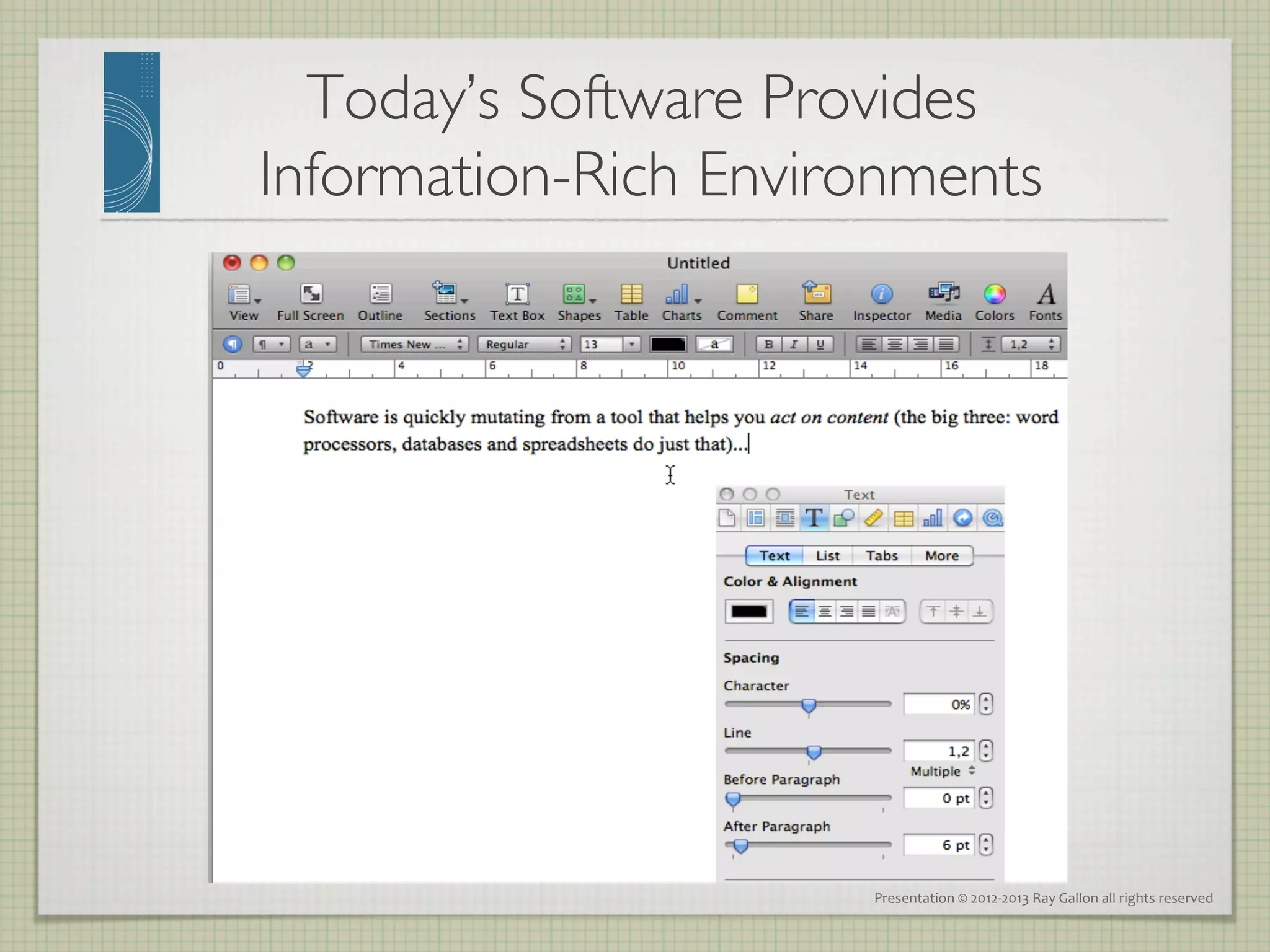
Task: Align text to top in Inspector
Action: tap(932, 612)
